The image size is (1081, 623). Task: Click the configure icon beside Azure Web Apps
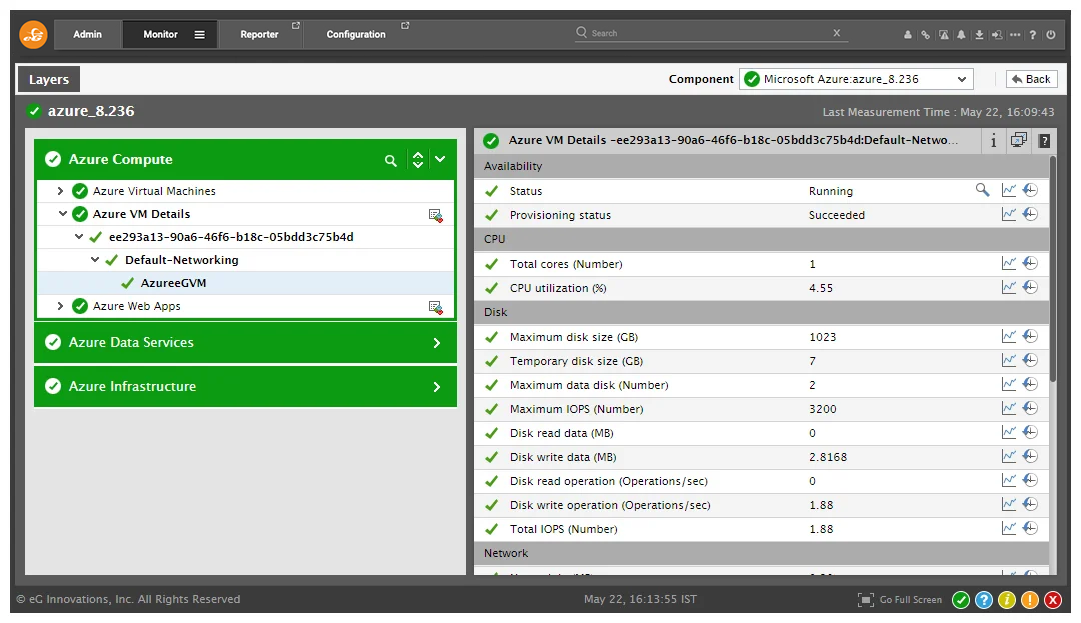(436, 307)
